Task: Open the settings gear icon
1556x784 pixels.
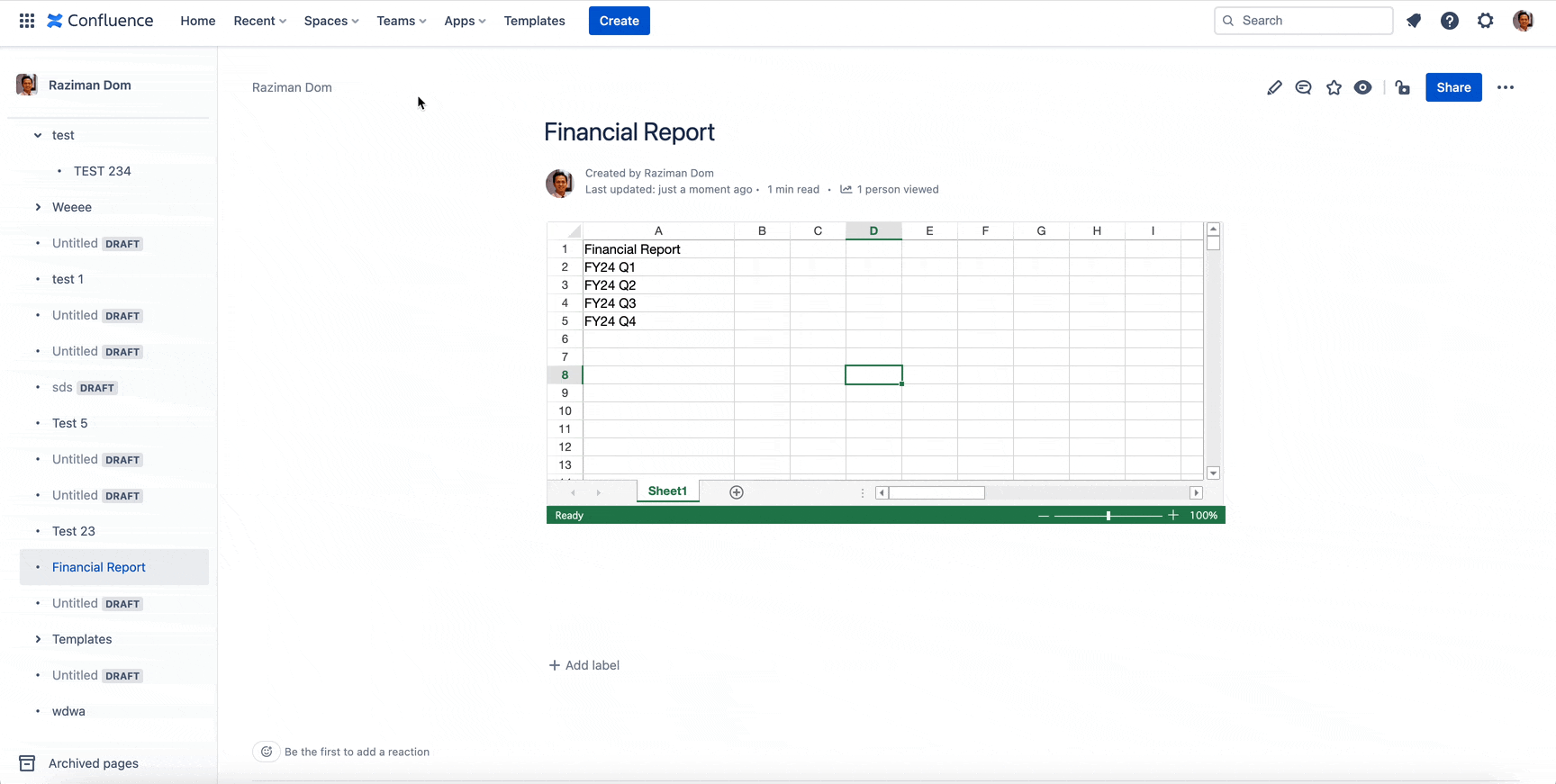Action: click(x=1485, y=21)
